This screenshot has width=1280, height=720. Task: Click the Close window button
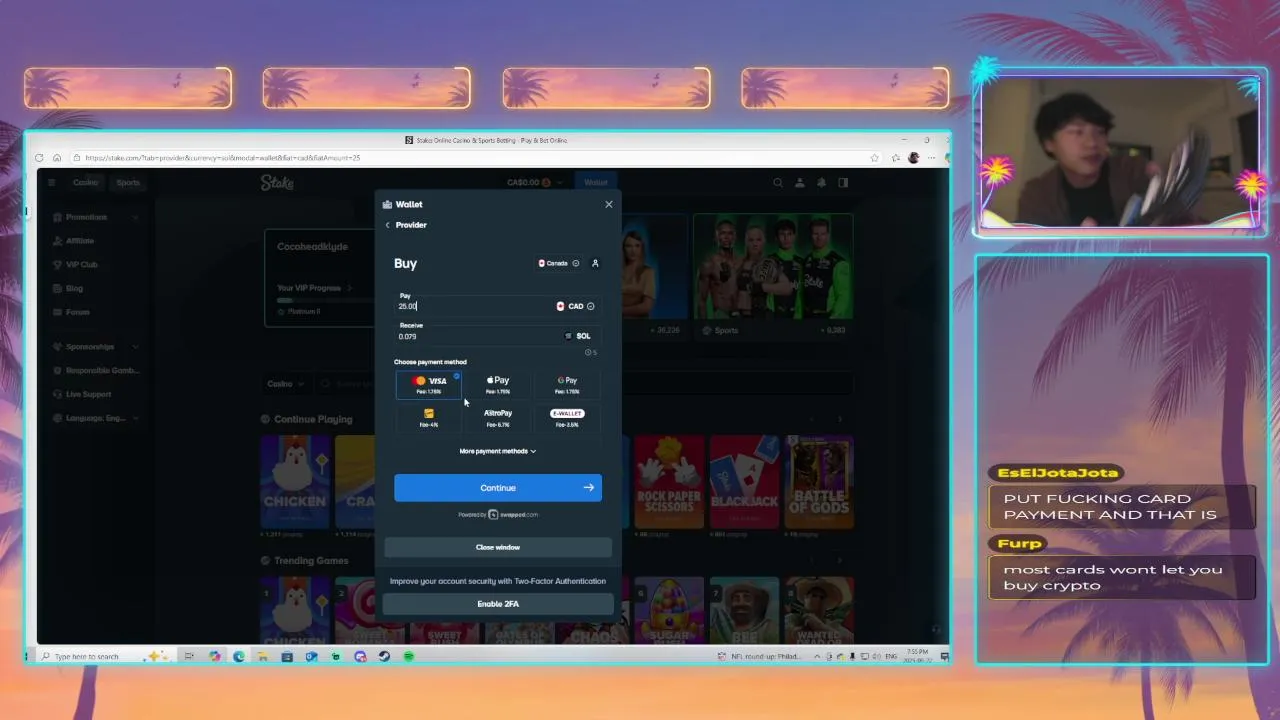498,547
